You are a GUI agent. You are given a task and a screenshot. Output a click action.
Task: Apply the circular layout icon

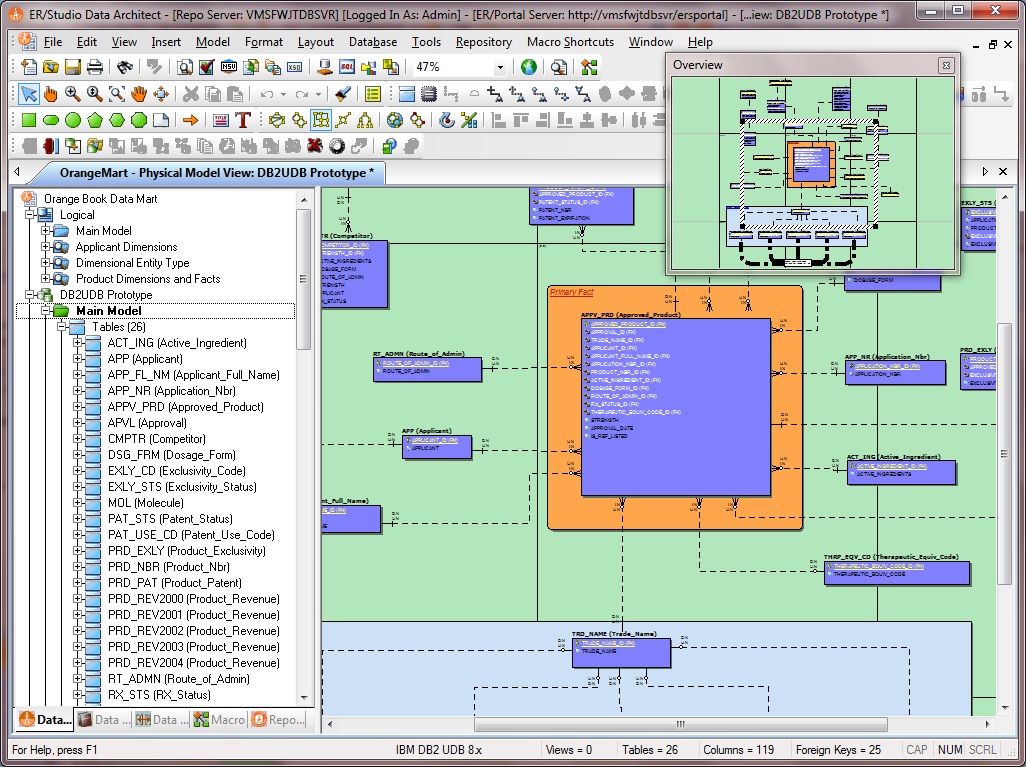coord(277,120)
